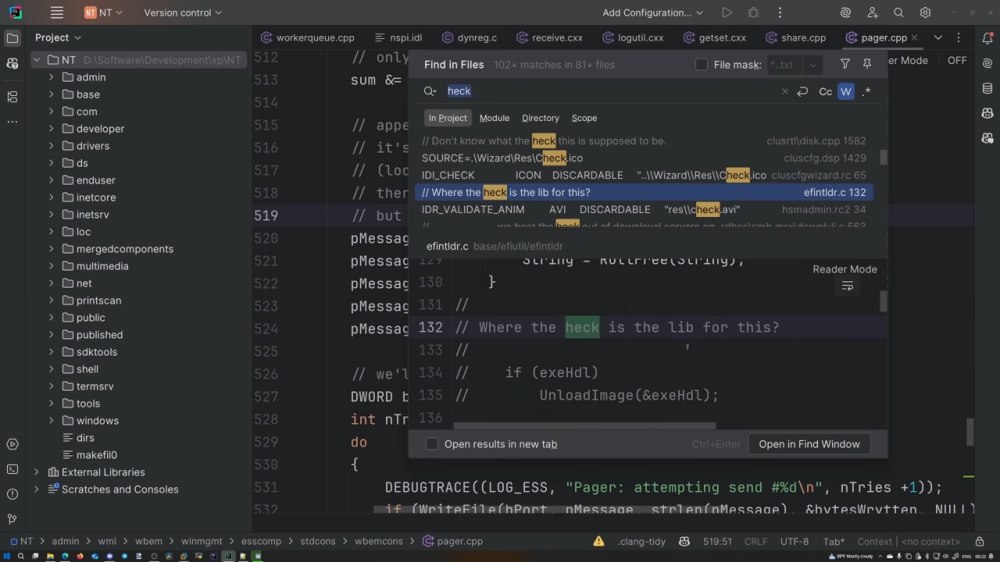
Task: Open Search Everywhere magnifier icon
Action: [899, 13]
